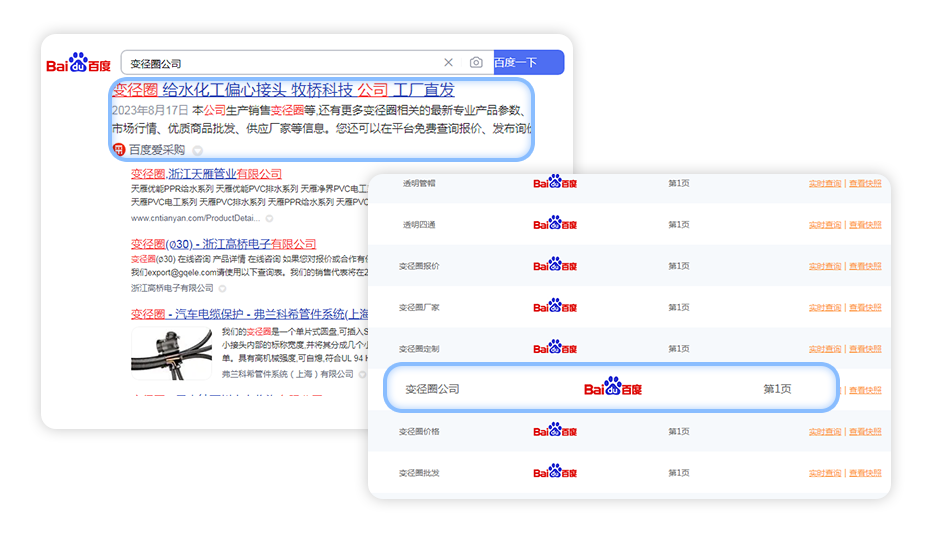
Task: Click 第1页 in the 变径圈批发 row
Action: pos(678,473)
